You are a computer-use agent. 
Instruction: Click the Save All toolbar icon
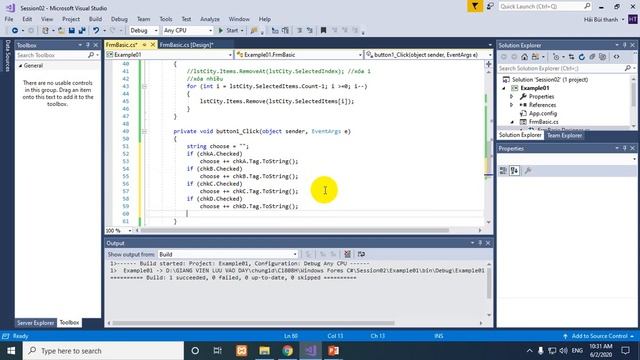tap(82, 31)
